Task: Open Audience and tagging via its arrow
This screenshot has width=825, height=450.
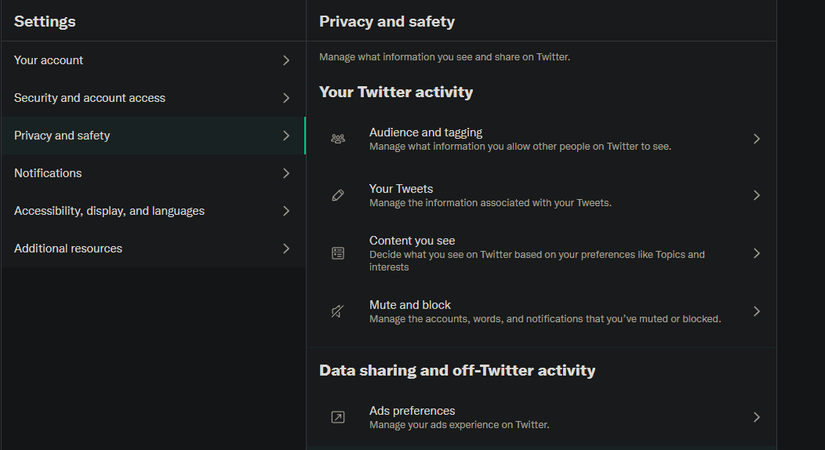Action: coord(757,139)
